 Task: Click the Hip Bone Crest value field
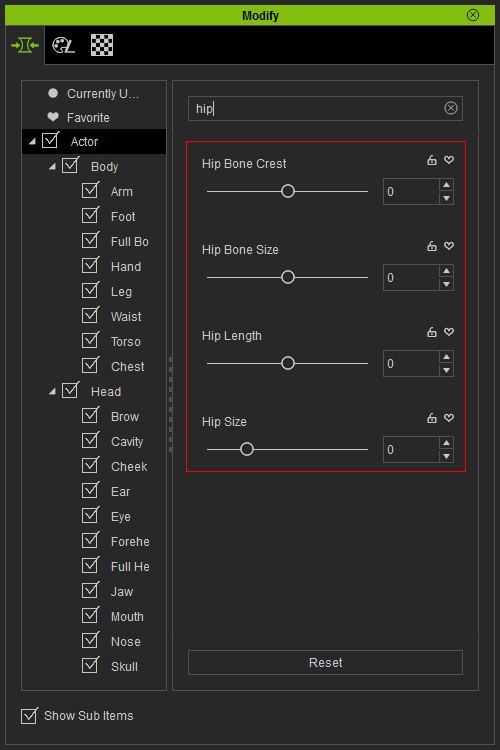pyautogui.click(x=411, y=192)
